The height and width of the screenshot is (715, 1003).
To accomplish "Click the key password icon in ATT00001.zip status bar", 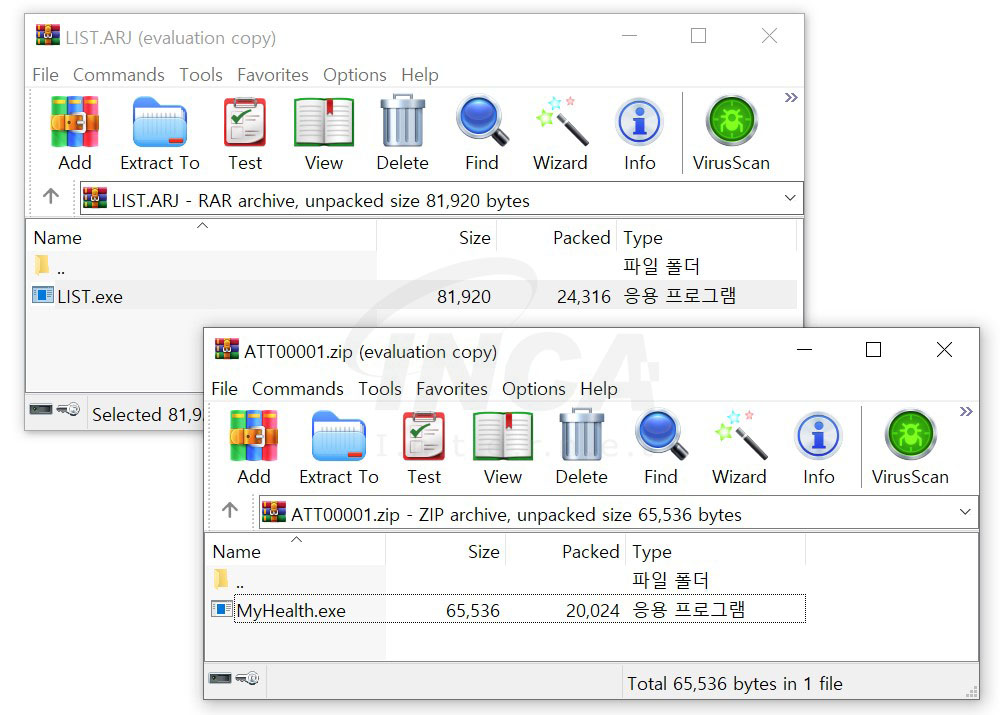I will (x=247, y=678).
